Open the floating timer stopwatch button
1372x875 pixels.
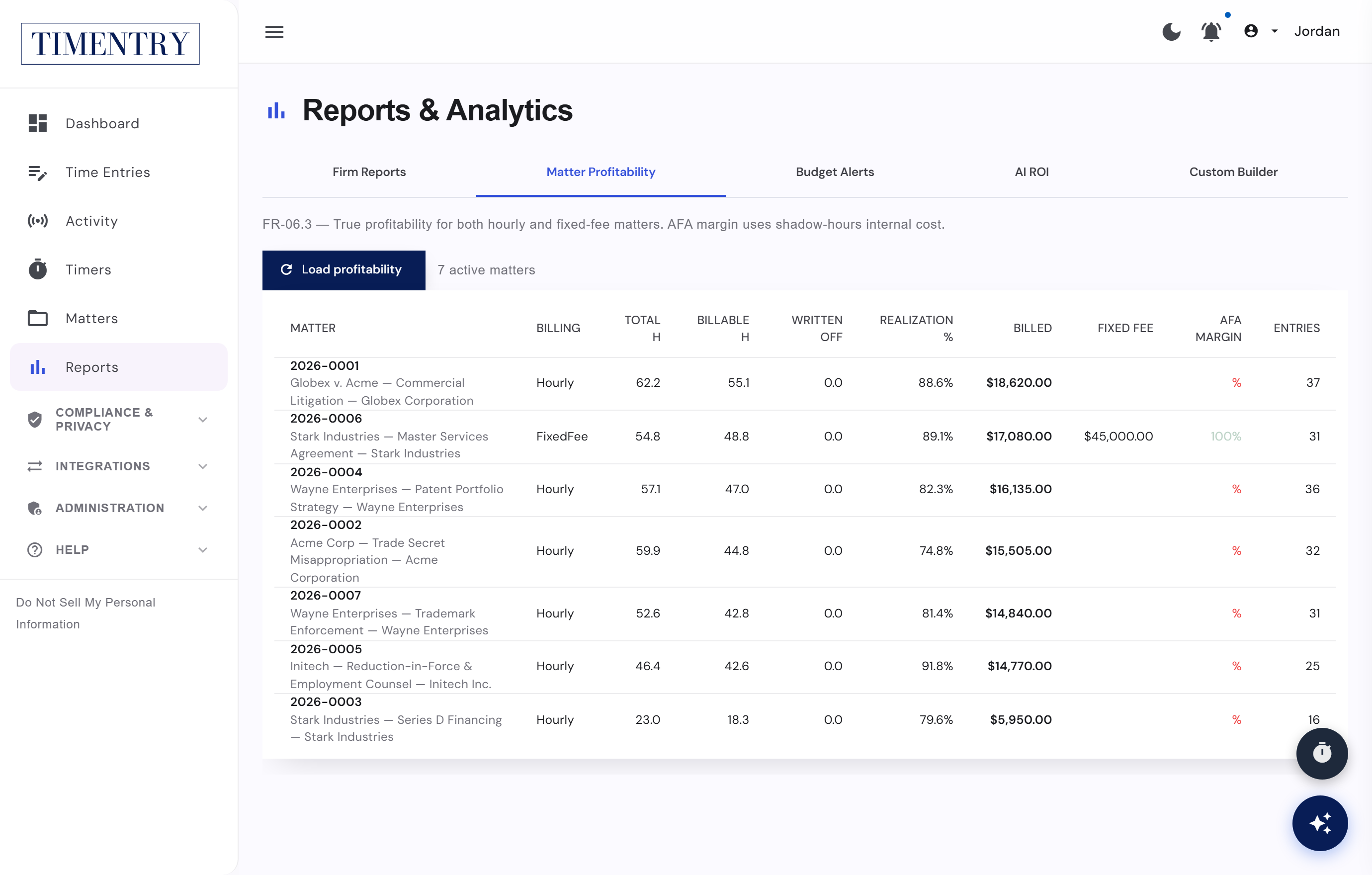[x=1321, y=753]
